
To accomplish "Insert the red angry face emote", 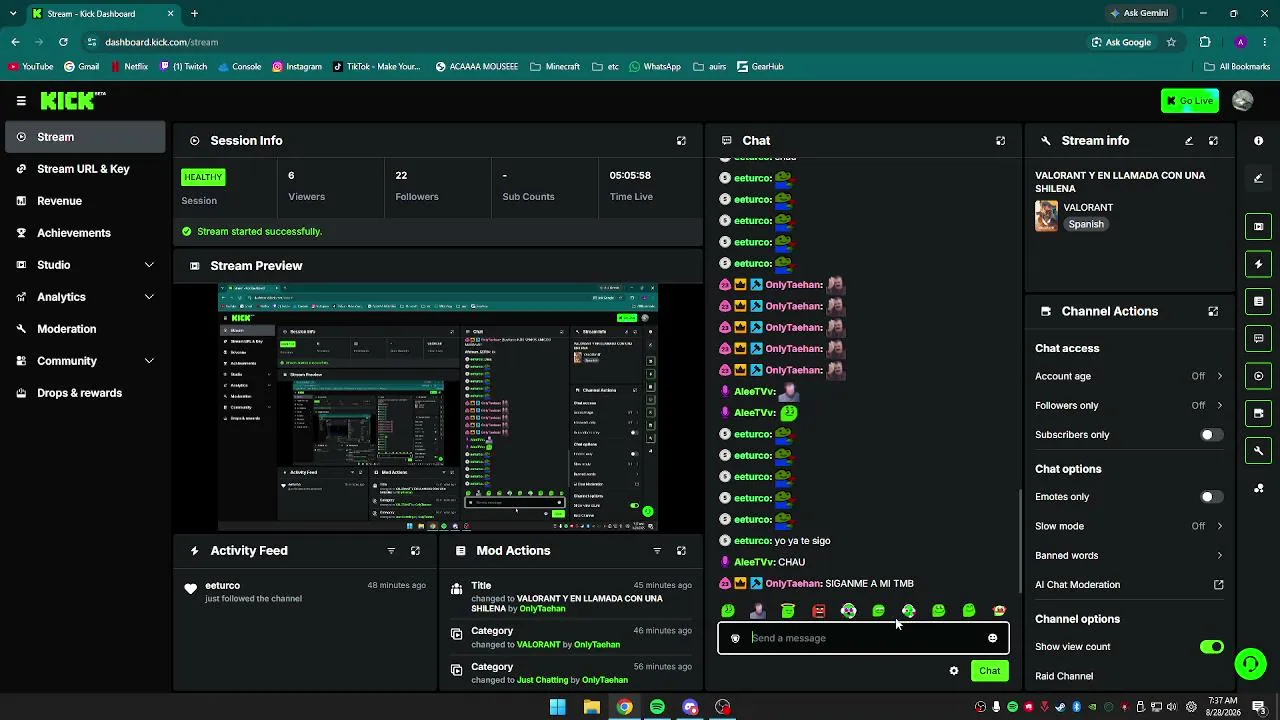I will coord(818,611).
